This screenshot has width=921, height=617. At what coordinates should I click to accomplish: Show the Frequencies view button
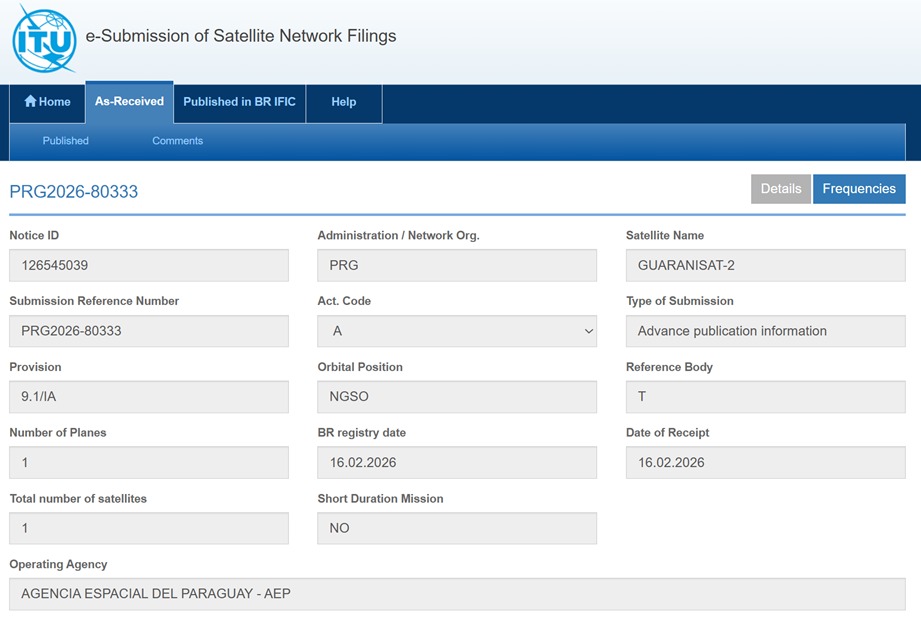tap(858, 189)
